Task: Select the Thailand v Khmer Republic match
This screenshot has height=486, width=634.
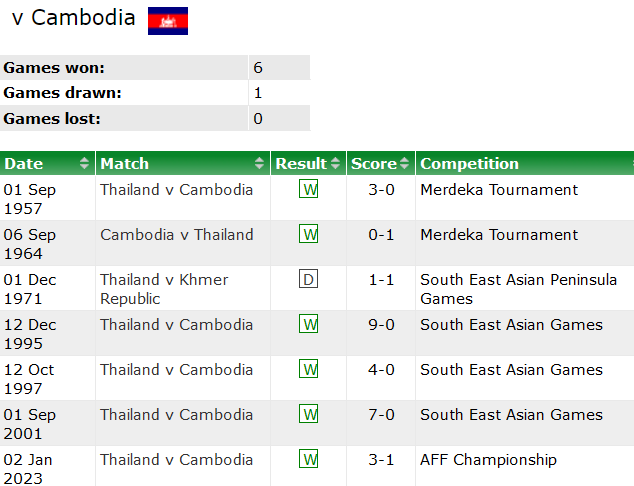Action: (164, 289)
